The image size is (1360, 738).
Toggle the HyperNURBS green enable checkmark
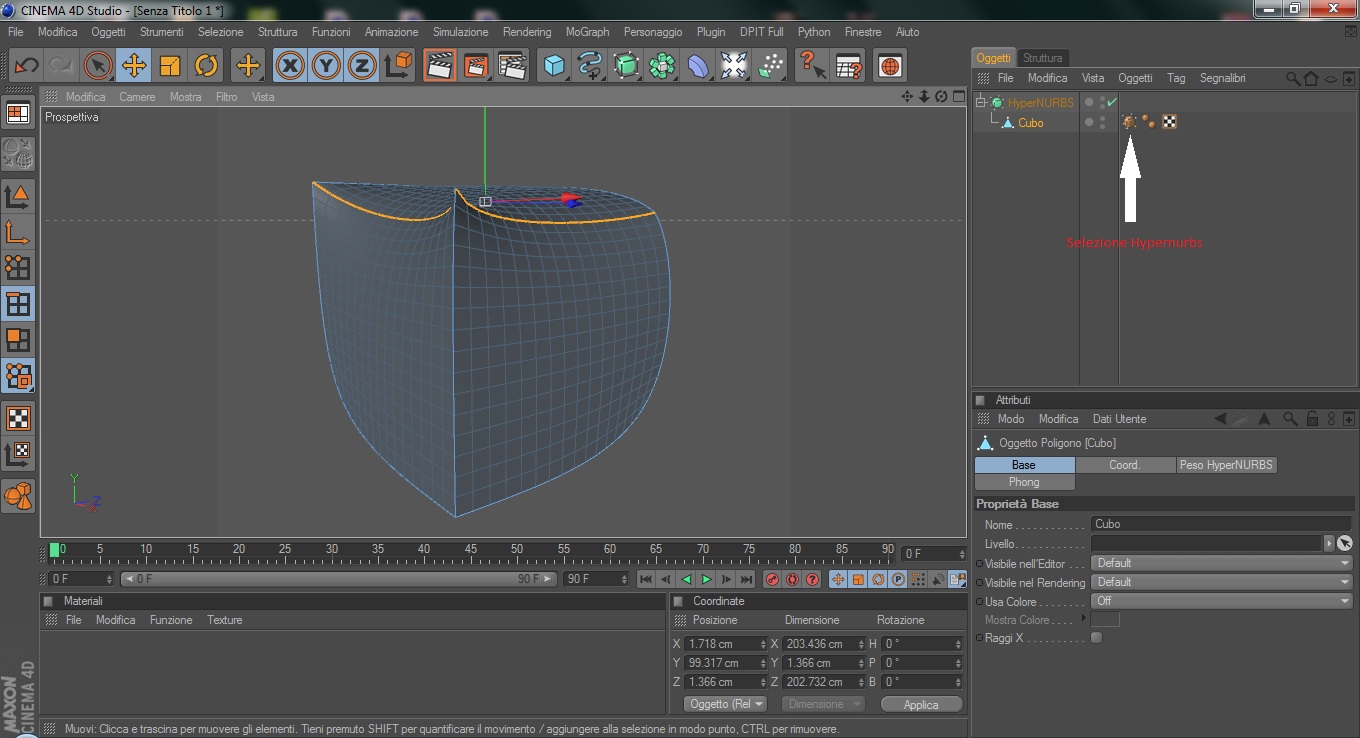point(1112,102)
